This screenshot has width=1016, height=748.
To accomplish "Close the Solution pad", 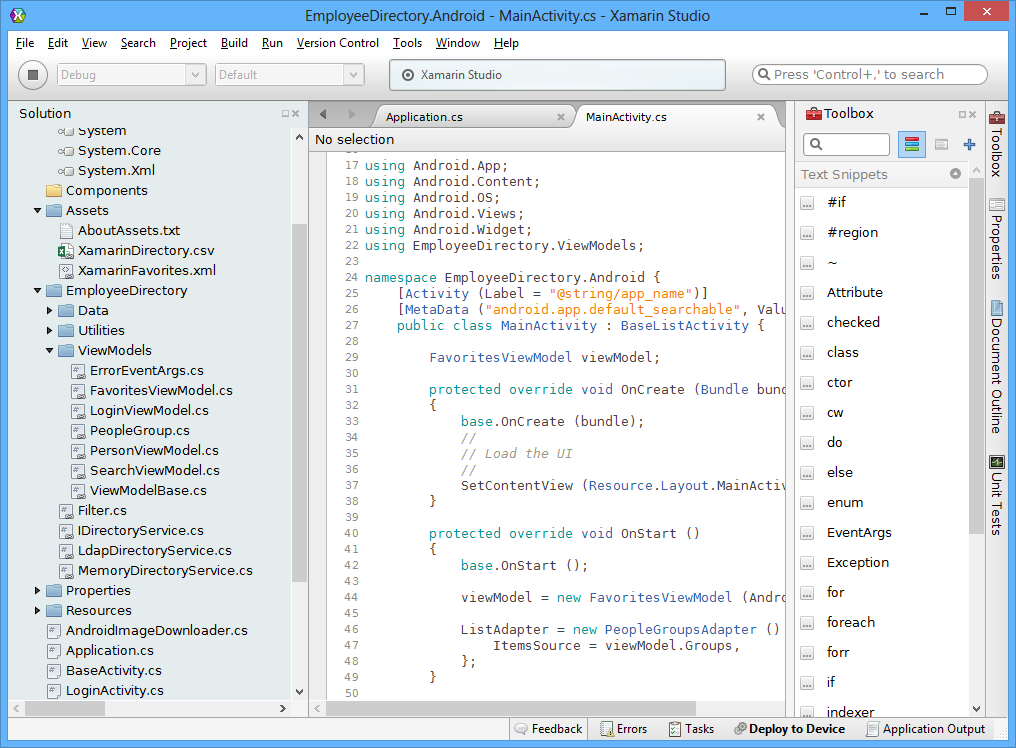I will [295, 113].
